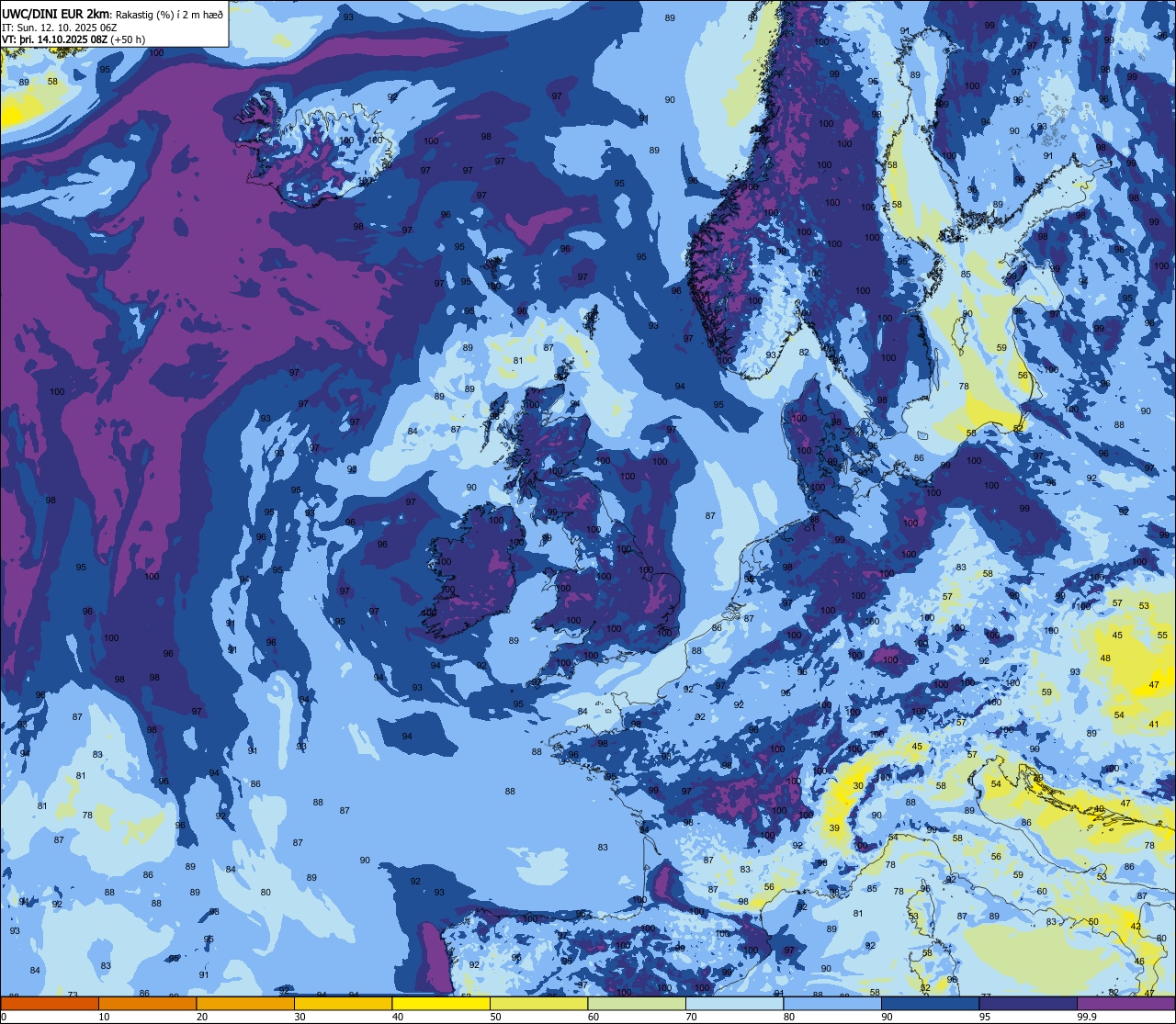Click the '10' tick label on the color legend

pos(104,1017)
